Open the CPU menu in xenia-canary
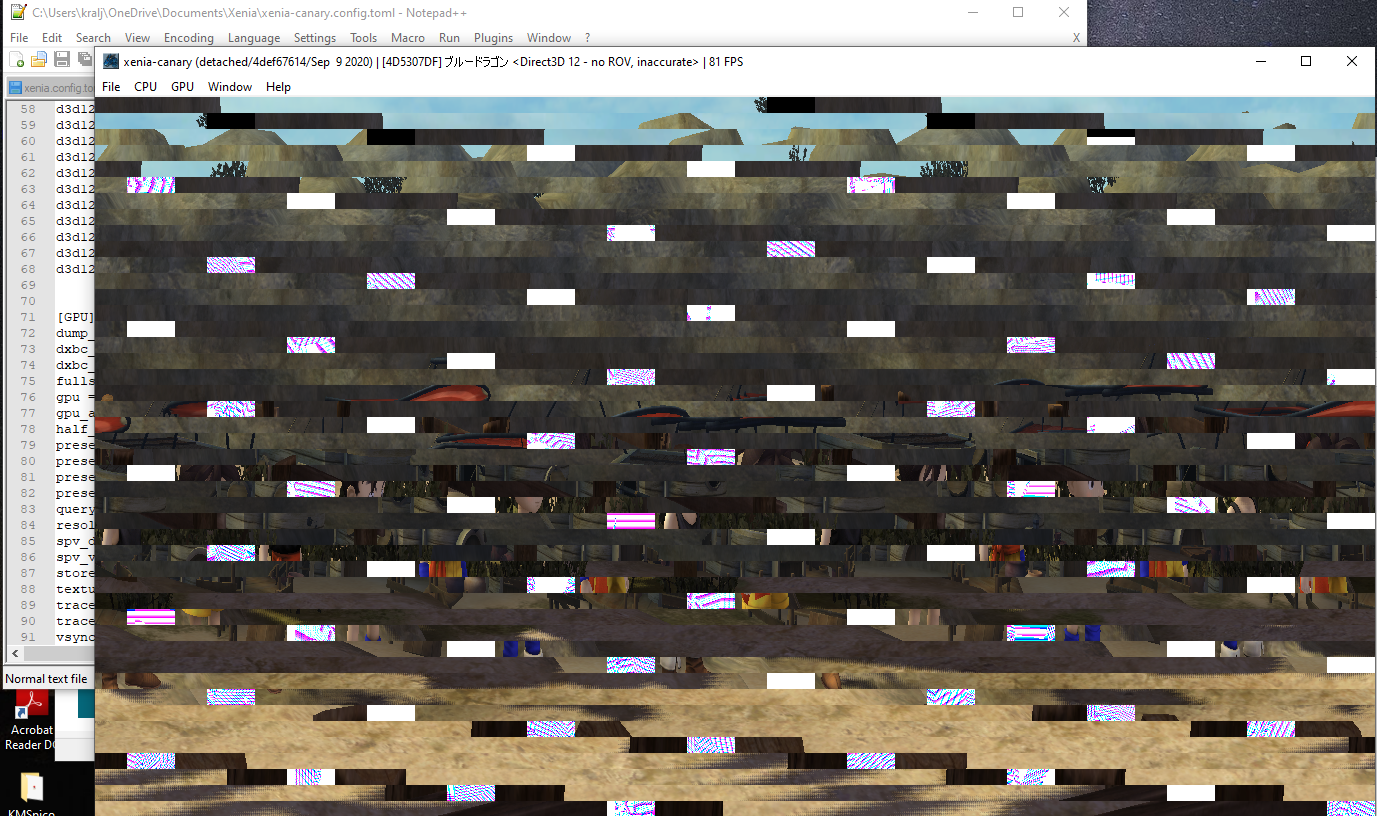 (146, 87)
